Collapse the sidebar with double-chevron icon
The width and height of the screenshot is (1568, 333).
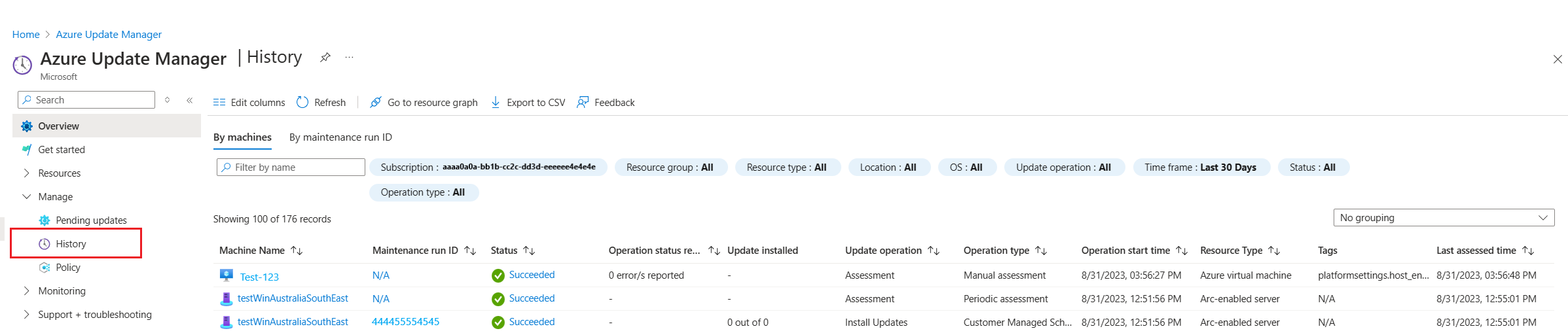189,100
